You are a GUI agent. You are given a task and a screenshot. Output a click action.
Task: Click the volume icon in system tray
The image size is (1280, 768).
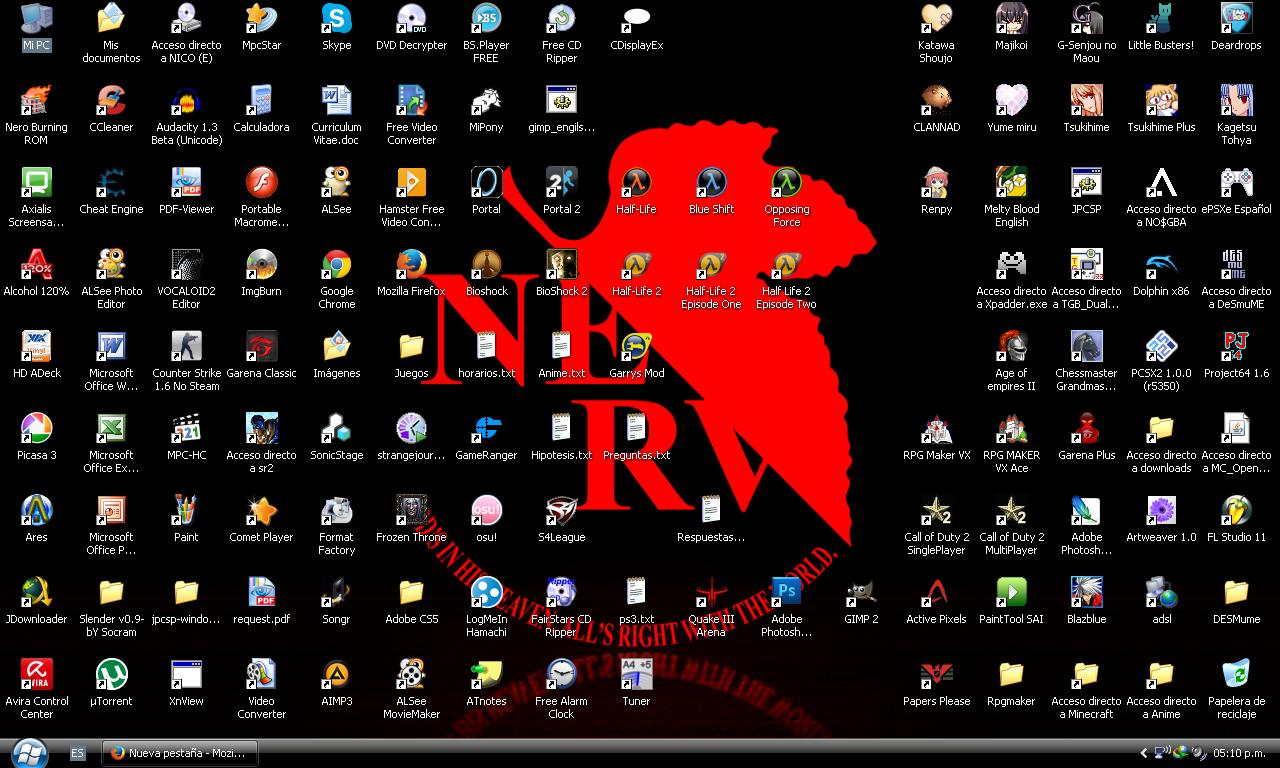point(1198,753)
